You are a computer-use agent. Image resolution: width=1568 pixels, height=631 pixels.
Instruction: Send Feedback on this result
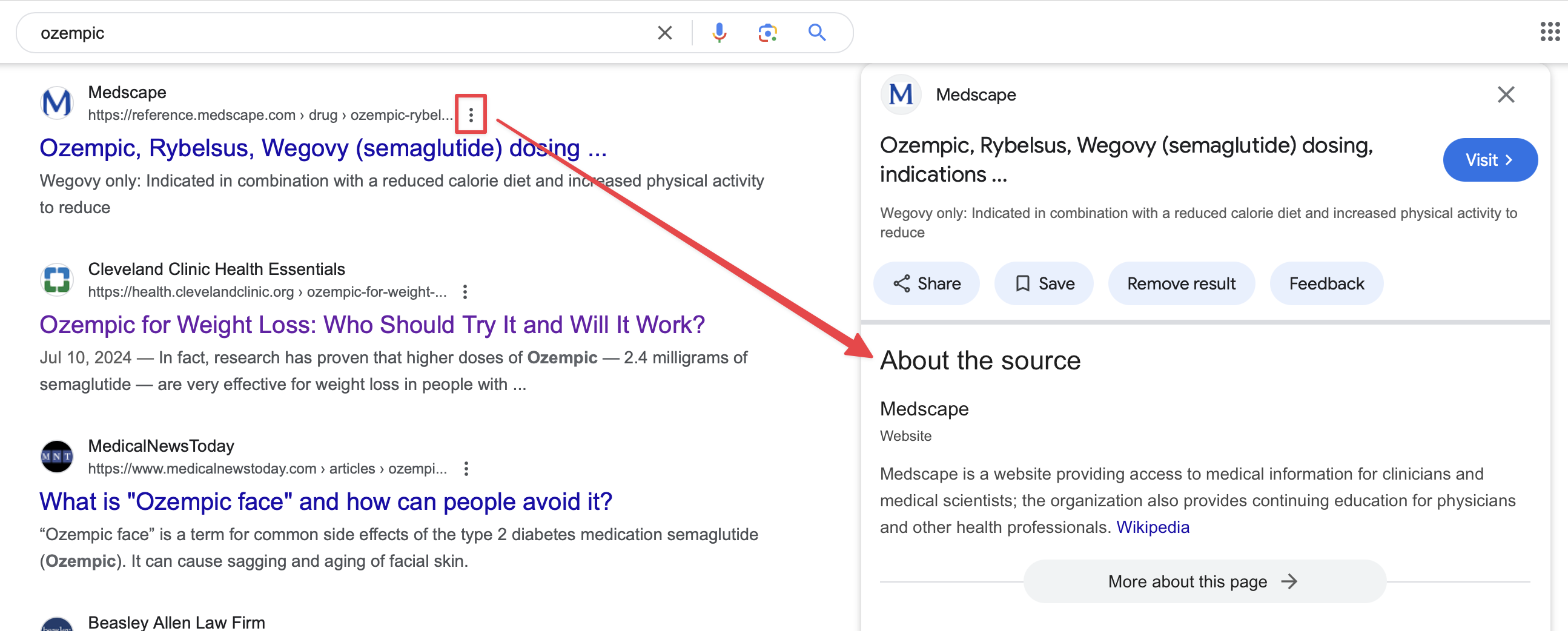(x=1326, y=283)
